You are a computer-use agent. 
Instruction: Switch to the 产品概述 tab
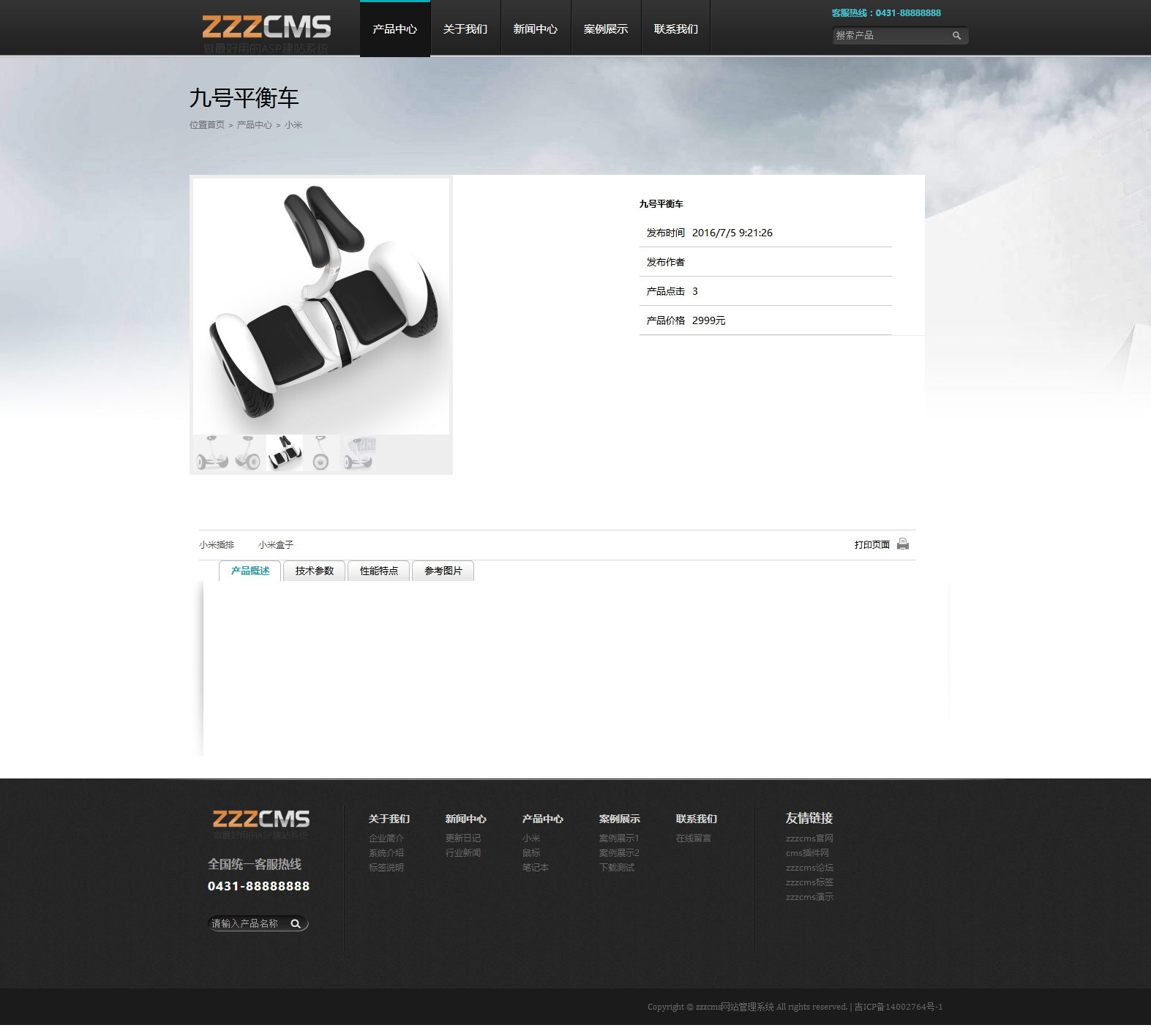250,571
